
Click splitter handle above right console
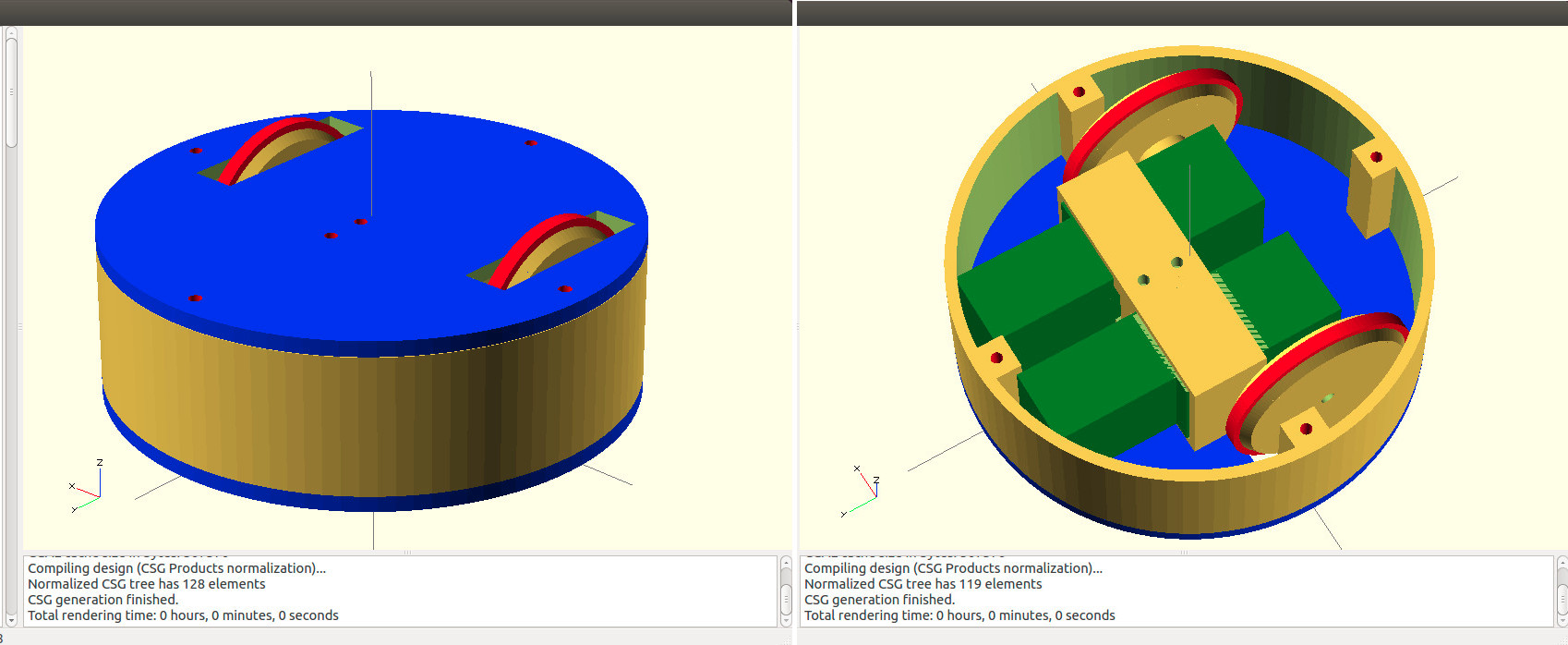coord(1183,553)
